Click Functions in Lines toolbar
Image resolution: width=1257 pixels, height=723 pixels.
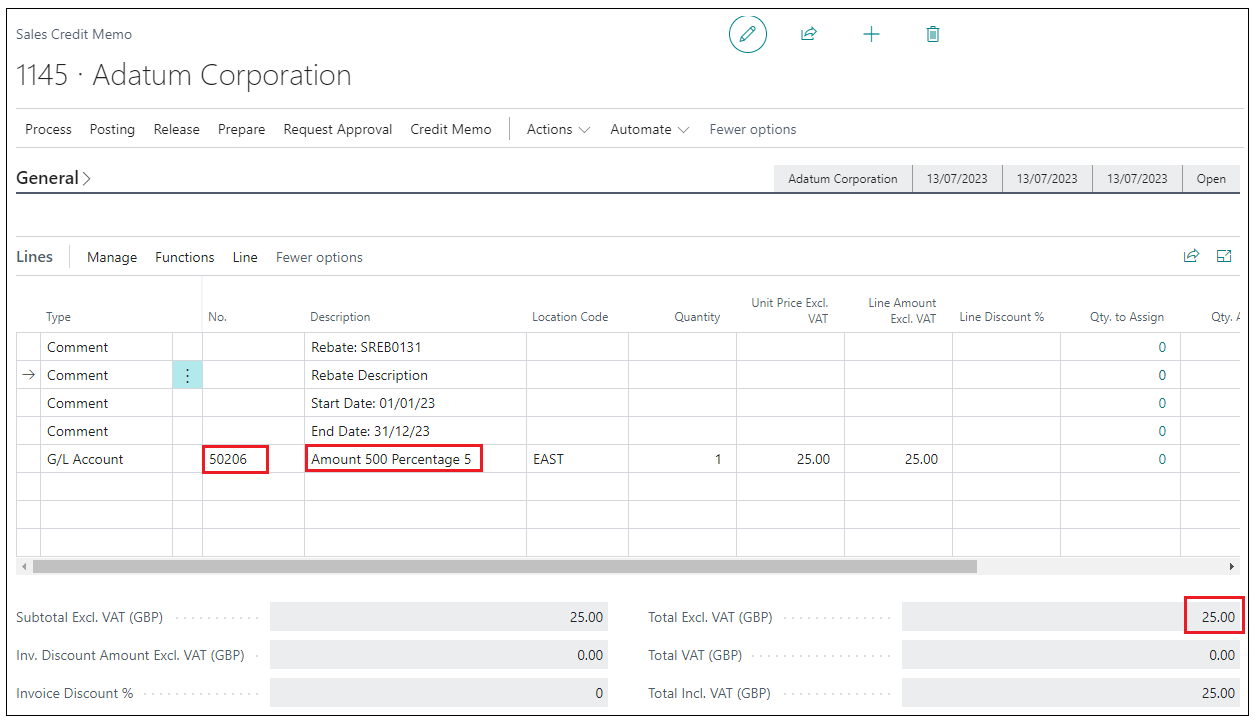click(184, 257)
